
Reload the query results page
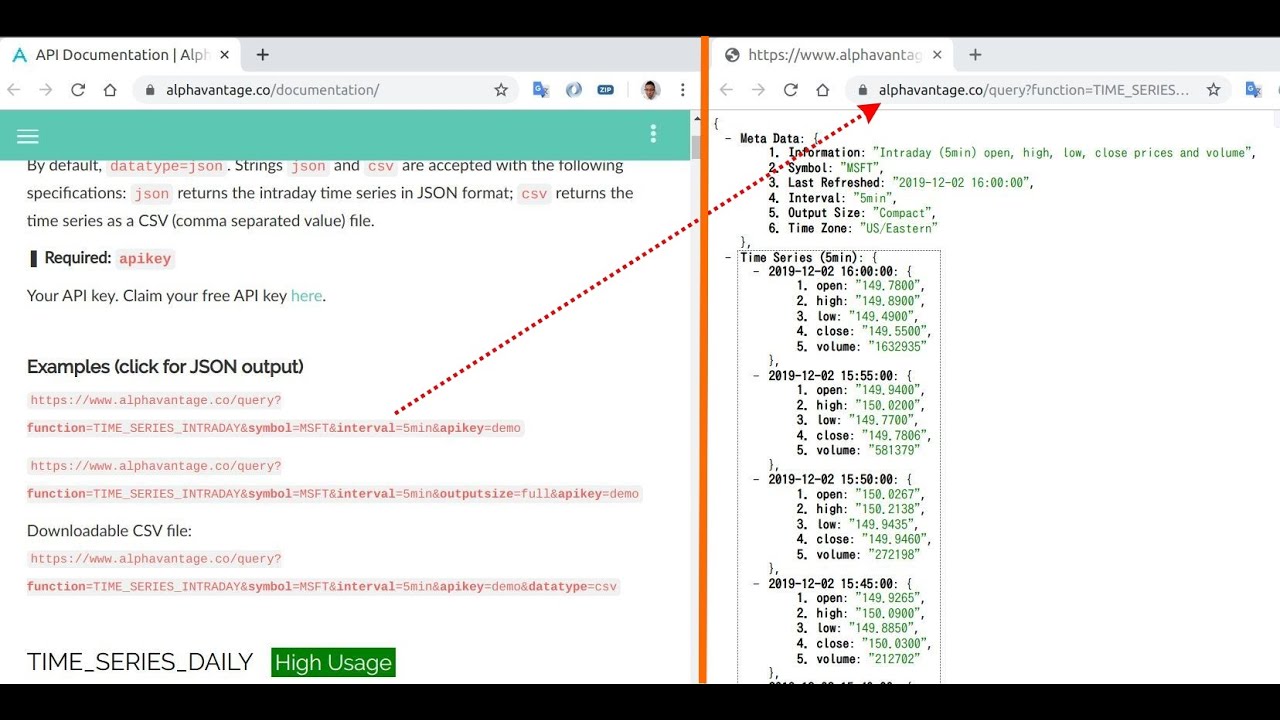pos(790,89)
